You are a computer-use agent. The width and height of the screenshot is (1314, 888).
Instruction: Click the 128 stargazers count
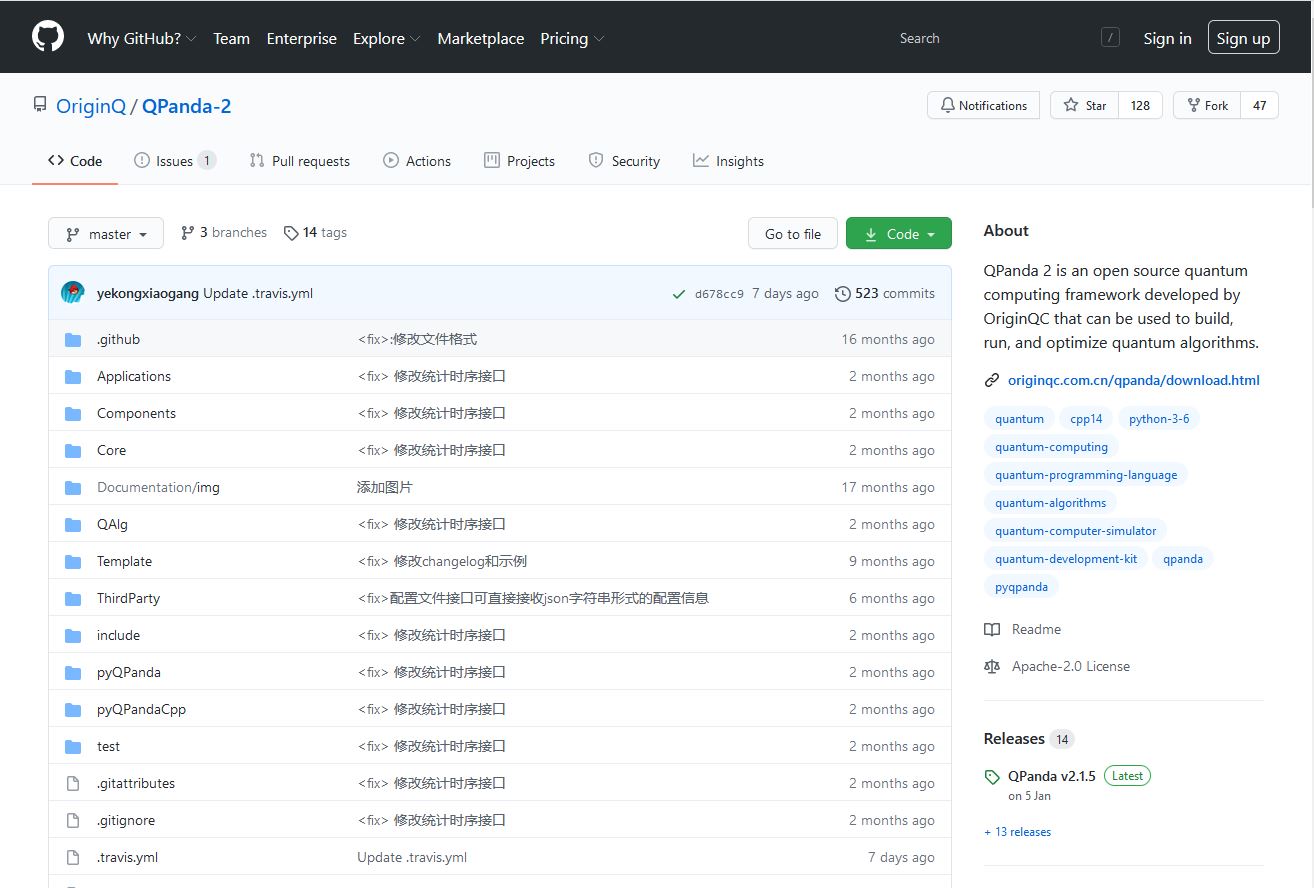pos(1140,105)
